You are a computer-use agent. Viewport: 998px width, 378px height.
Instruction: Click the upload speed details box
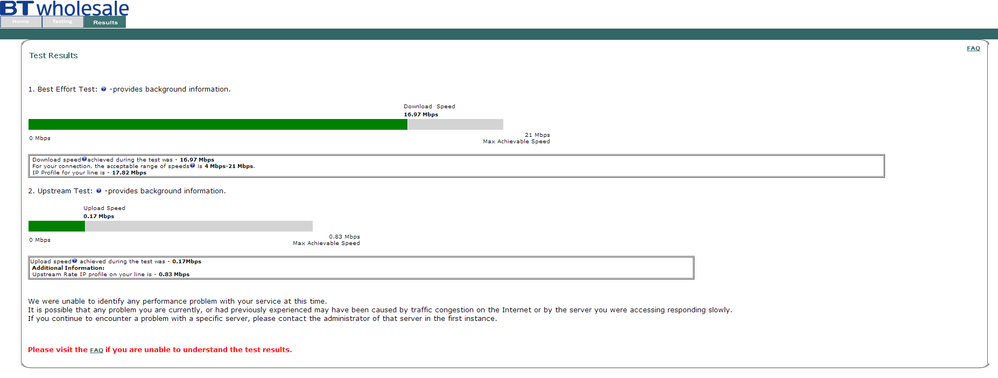point(362,268)
